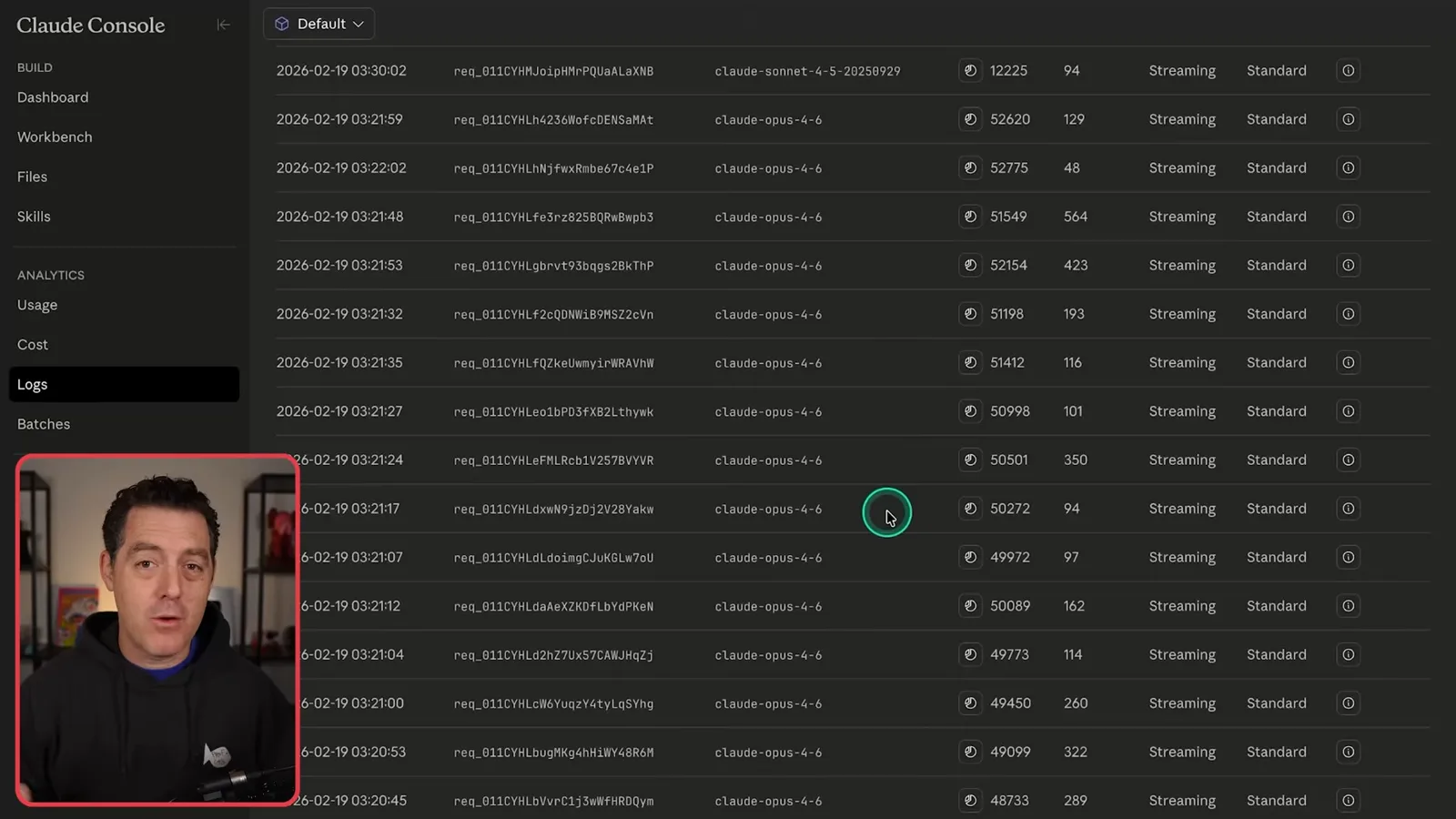Image resolution: width=1456 pixels, height=819 pixels.
Task: Click token icon beside 50501 value
Action: [970, 460]
